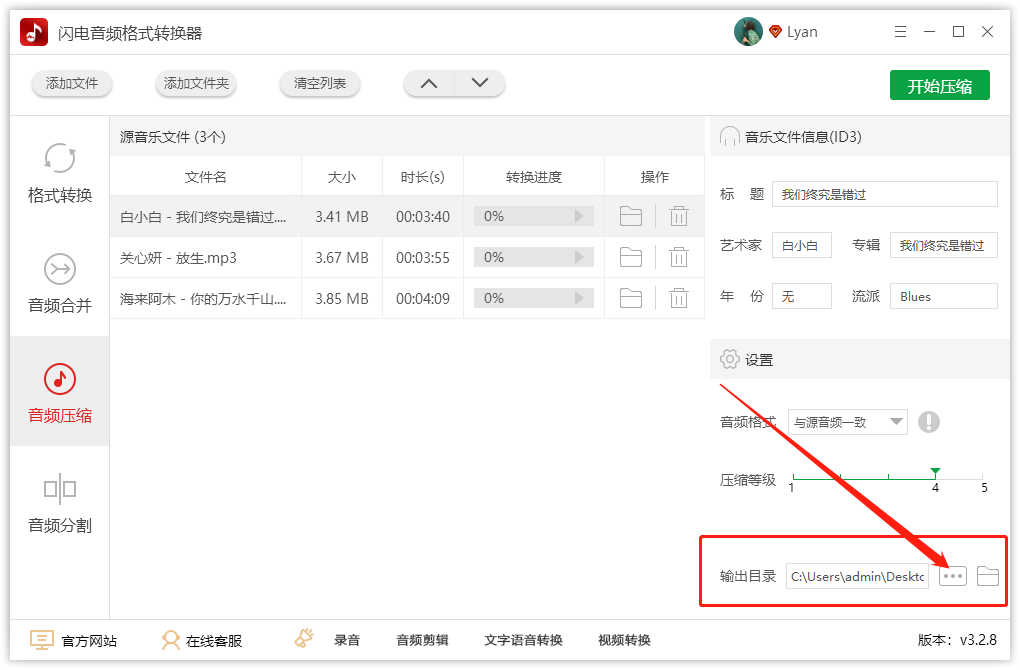Image resolution: width=1020 pixels, height=670 pixels.
Task: Switch to 格式转换 tab
Action: [60, 172]
